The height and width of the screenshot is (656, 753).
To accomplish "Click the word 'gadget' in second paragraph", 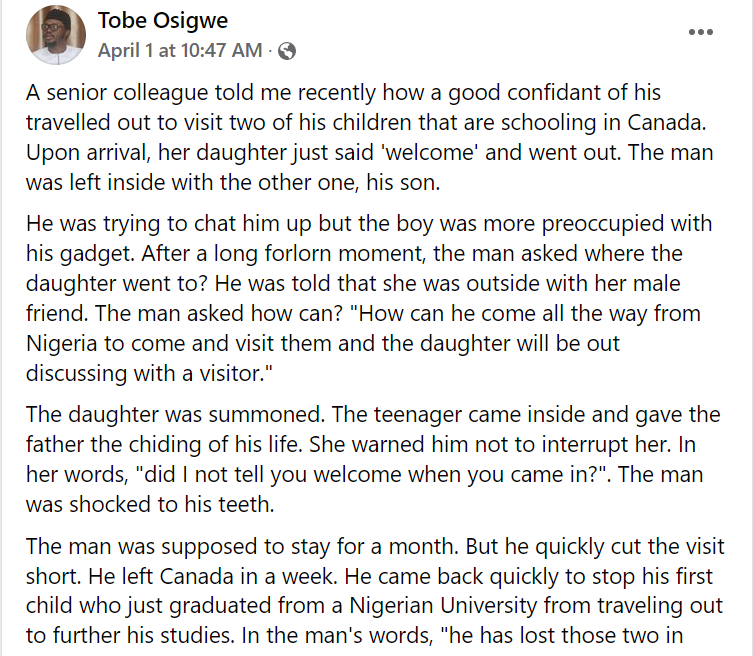I will [x=97, y=254].
